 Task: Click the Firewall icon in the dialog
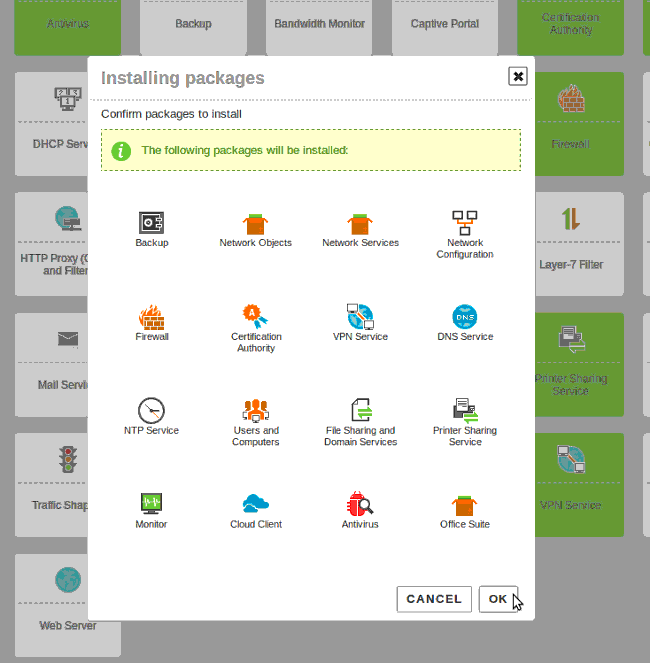click(x=152, y=317)
